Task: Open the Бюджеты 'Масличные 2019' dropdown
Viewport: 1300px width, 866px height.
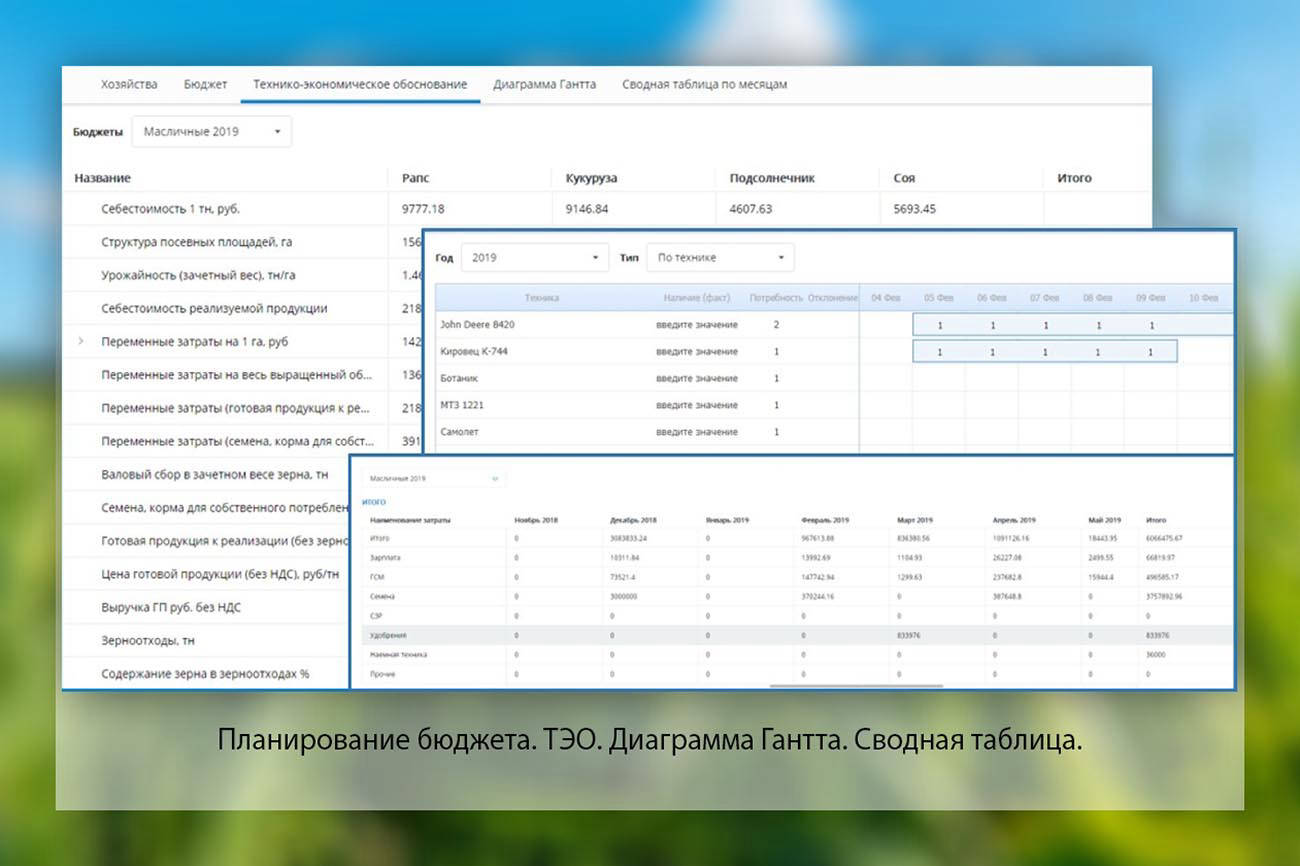Action: 211,132
